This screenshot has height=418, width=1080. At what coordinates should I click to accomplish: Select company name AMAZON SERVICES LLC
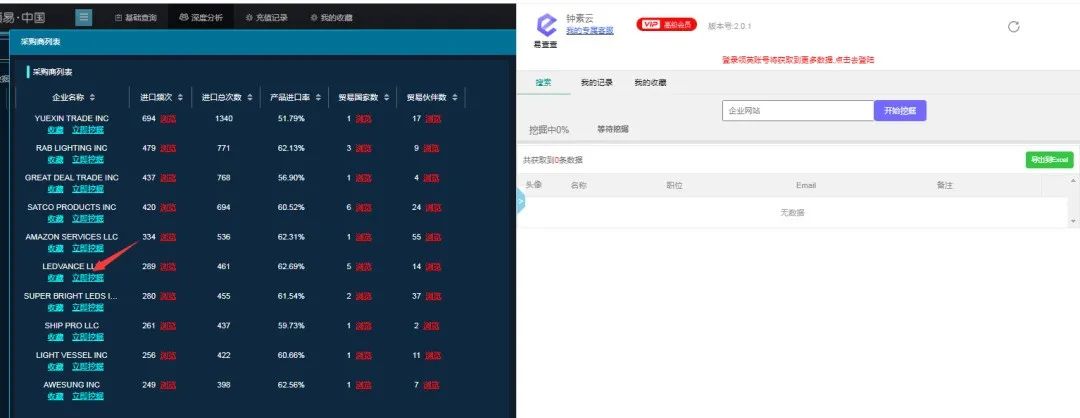[x=72, y=237]
